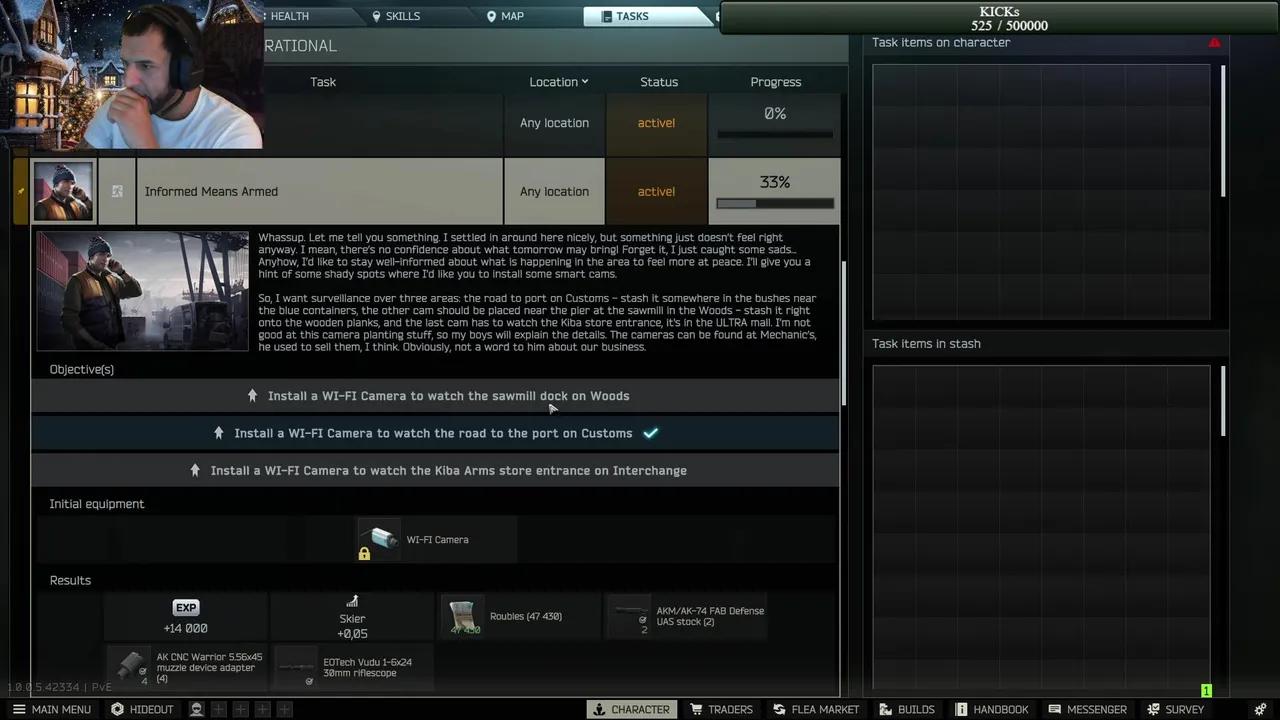Click the Task items on character grid

[x=1041, y=192]
